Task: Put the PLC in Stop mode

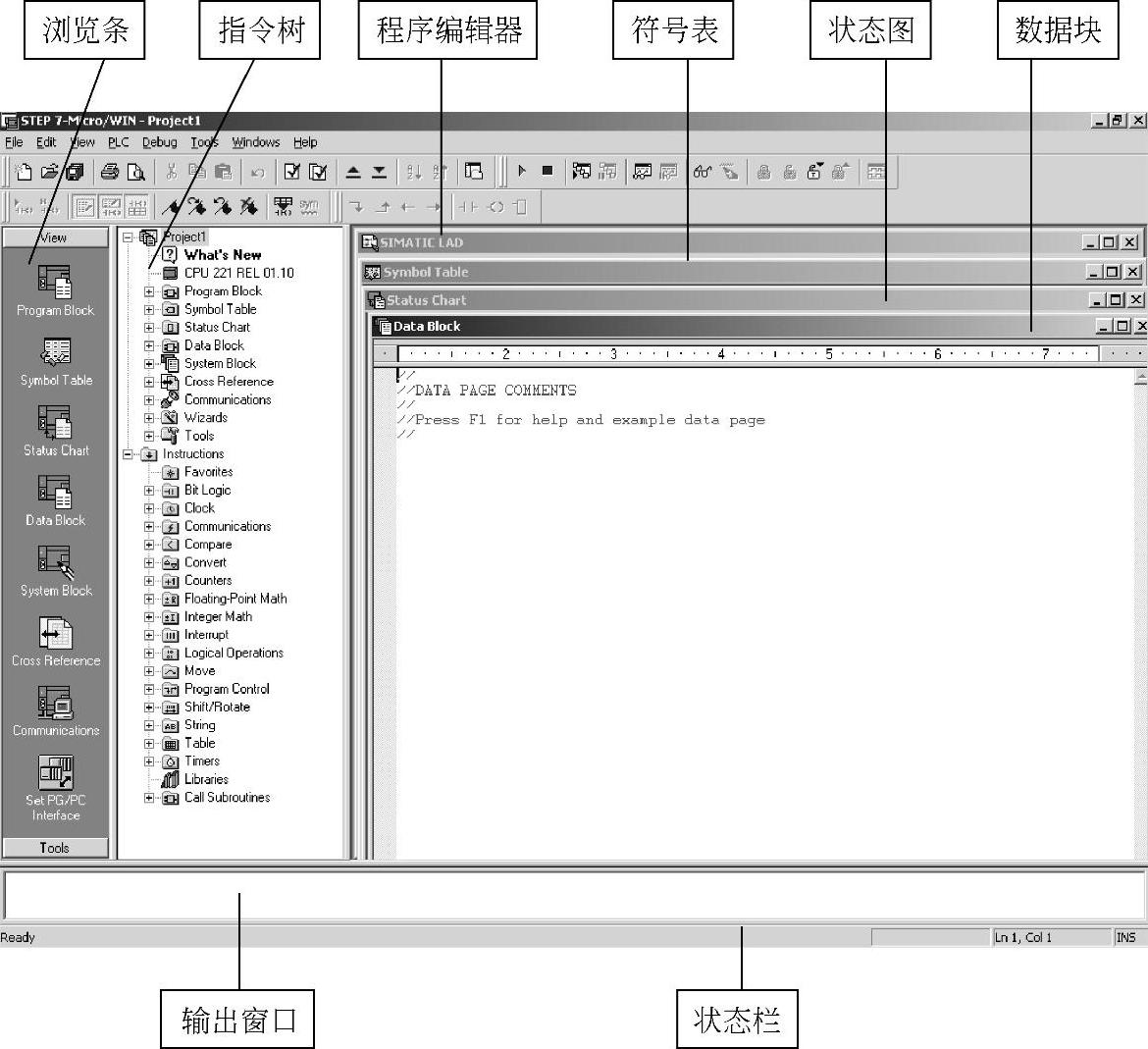Action: point(548,172)
